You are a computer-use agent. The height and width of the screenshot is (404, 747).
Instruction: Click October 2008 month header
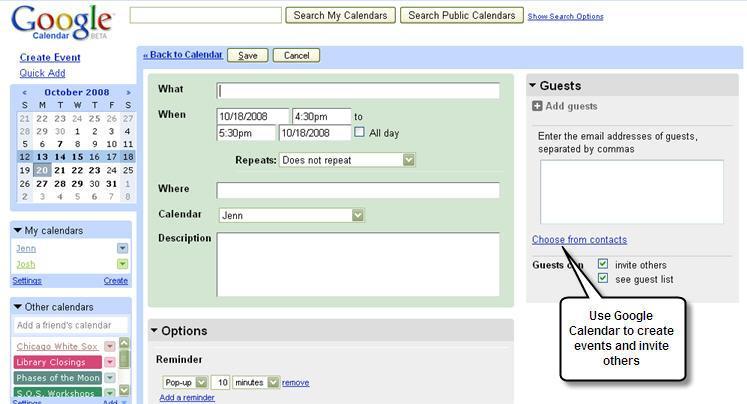pos(77,92)
